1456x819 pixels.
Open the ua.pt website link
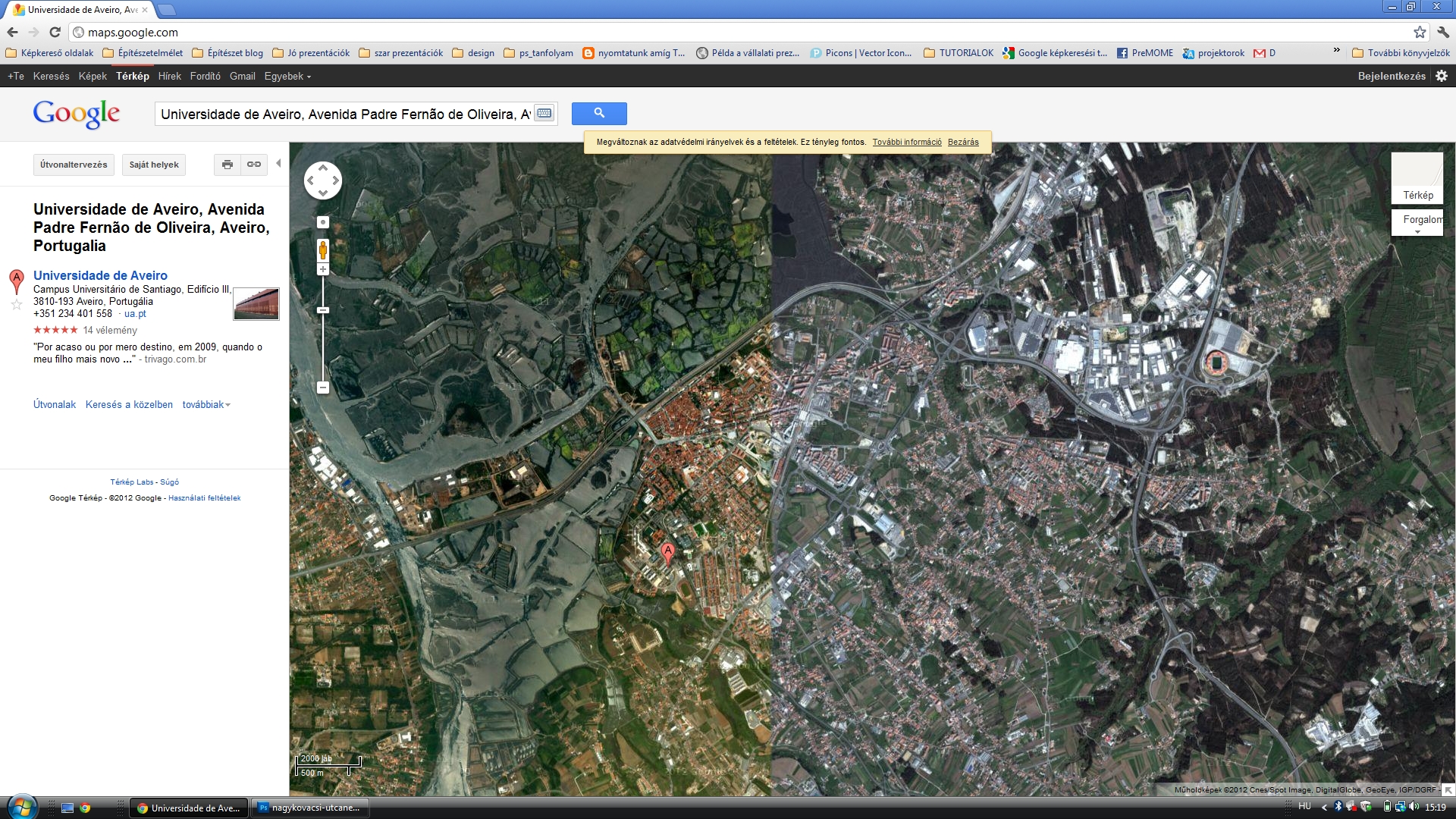pyautogui.click(x=135, y=313)
